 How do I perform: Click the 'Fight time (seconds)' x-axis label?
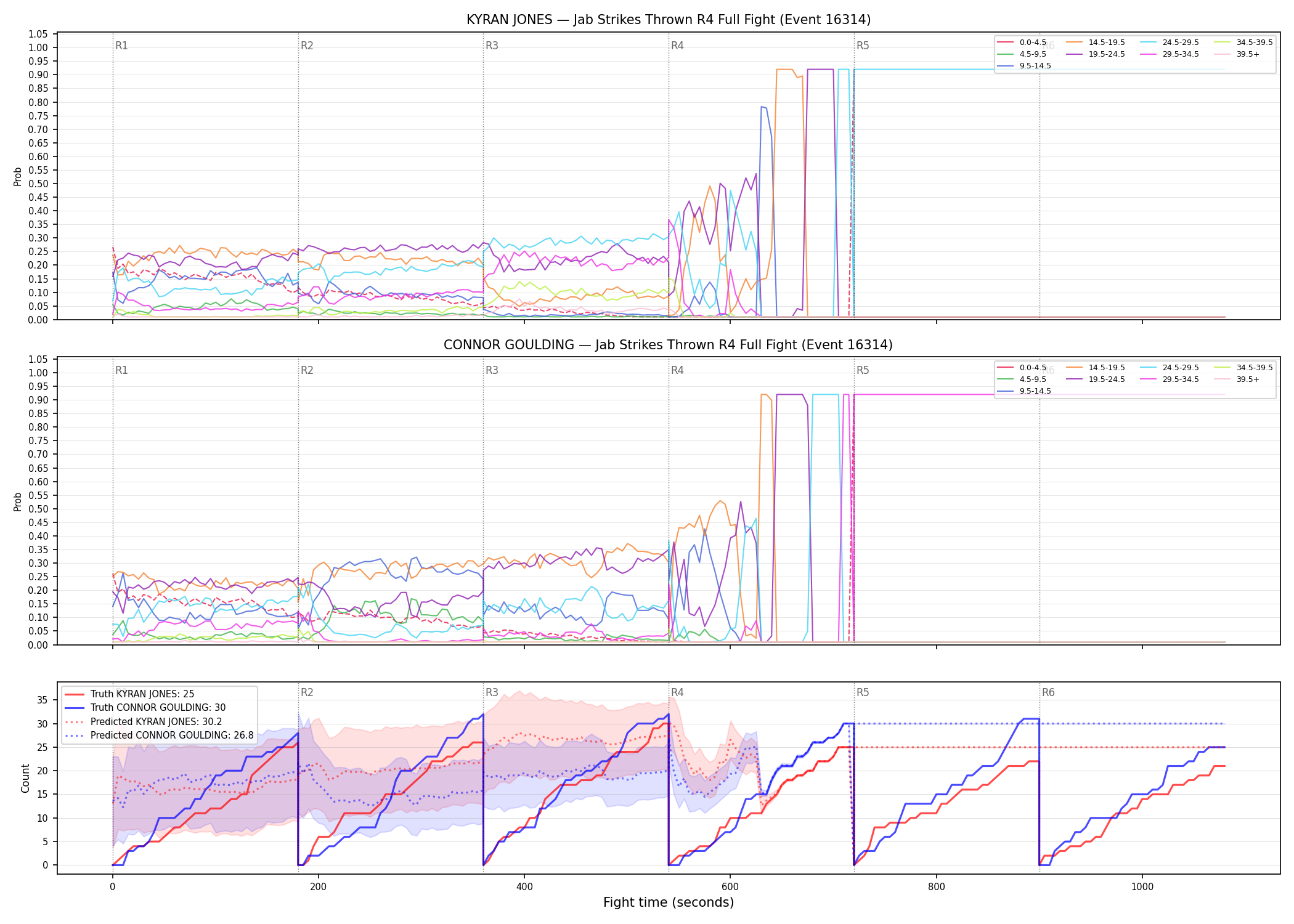click(x=669, y=902)
